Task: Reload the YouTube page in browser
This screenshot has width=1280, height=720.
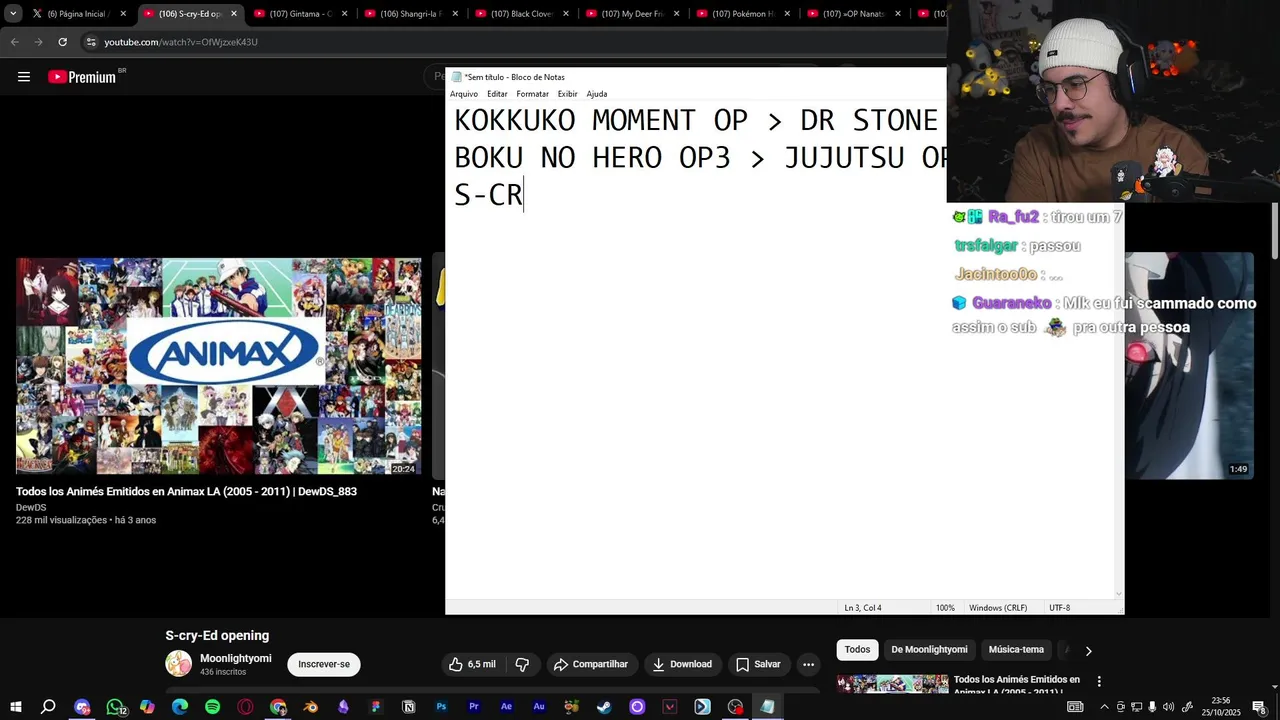Action: 62,42
